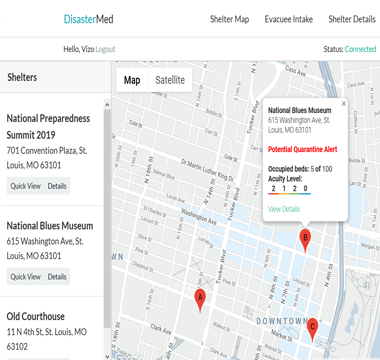Select Old Courthouse shelter name
380x360 pixels.
tap(36, 316)
